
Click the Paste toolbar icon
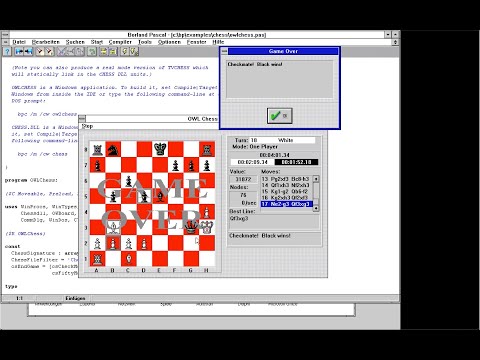coord(80,51)
